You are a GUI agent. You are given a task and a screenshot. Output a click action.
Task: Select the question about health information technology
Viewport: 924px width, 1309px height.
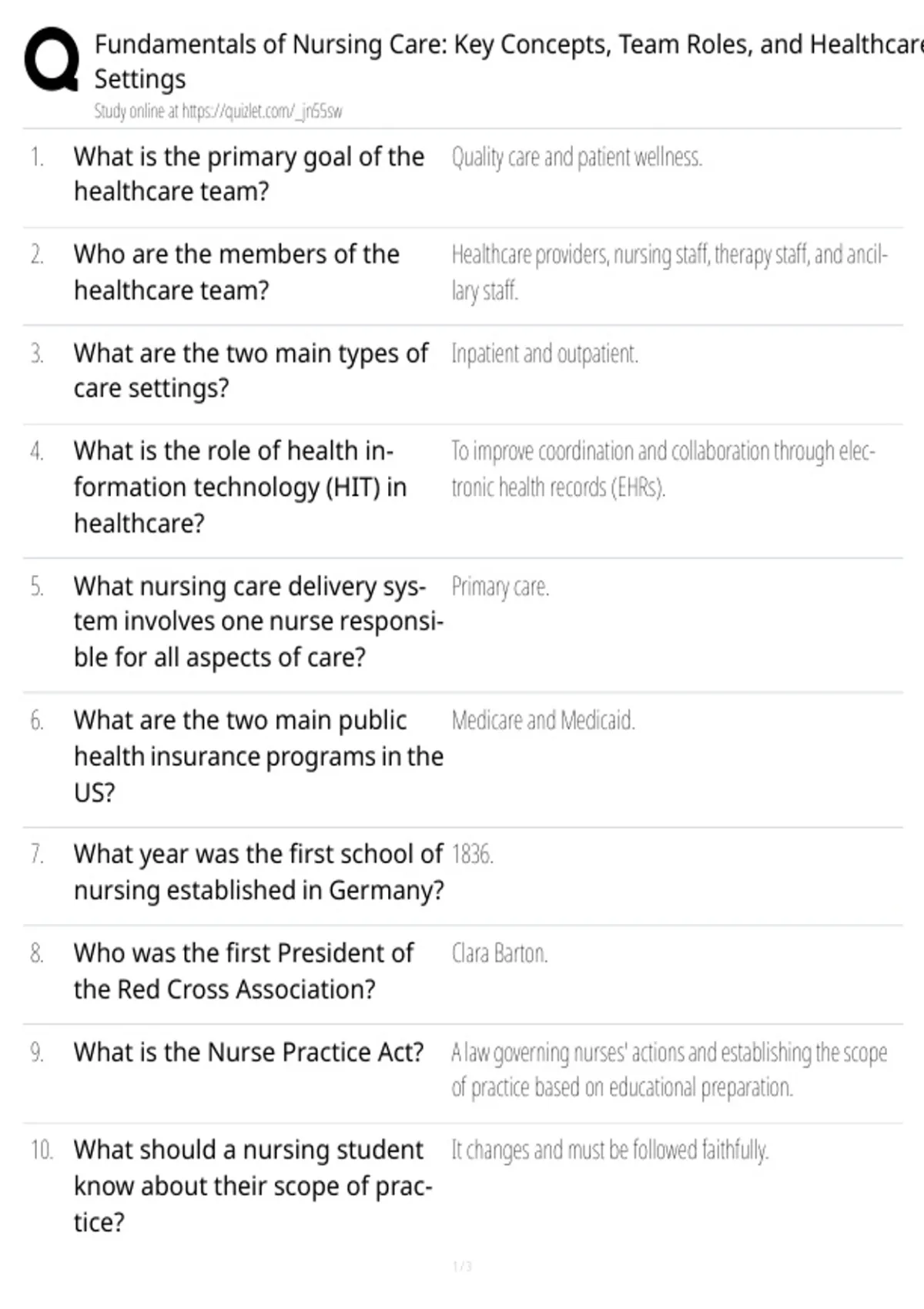tap(240, 487)
